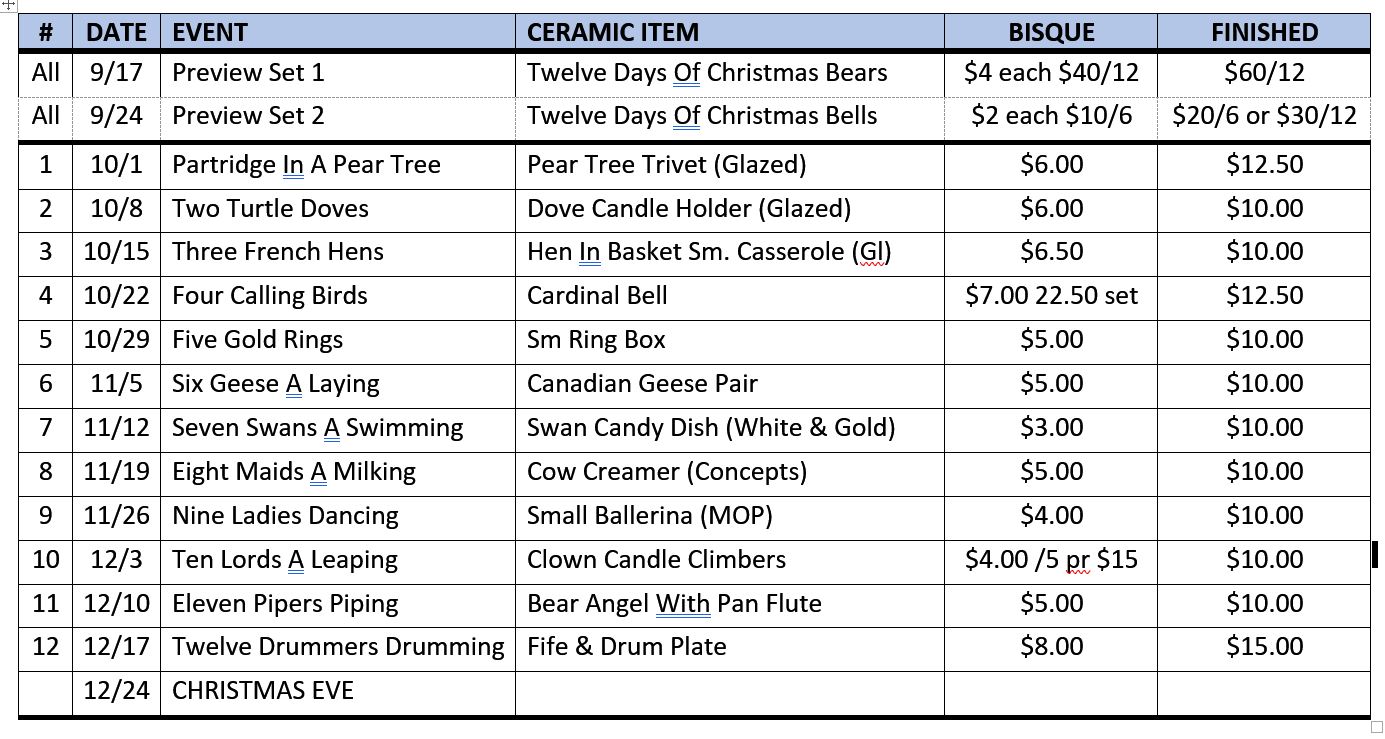
Task: Click the CERAMIC ITEM column header
Action: tap(612, 32)
